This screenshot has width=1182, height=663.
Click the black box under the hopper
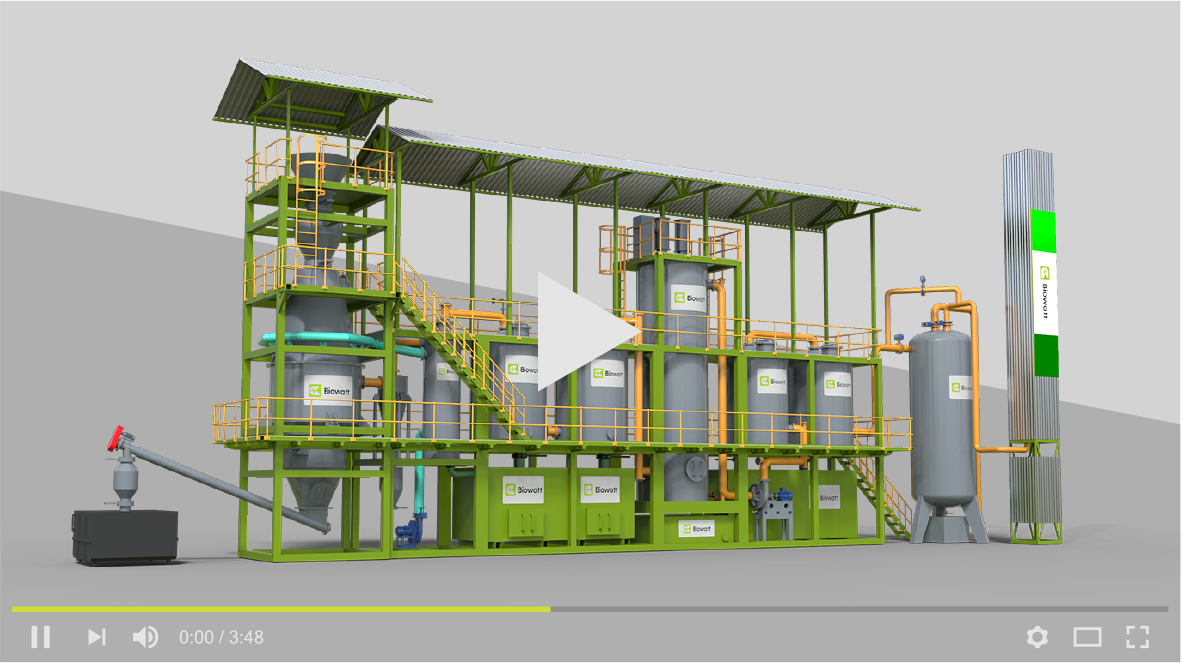[x=125, y=535]
